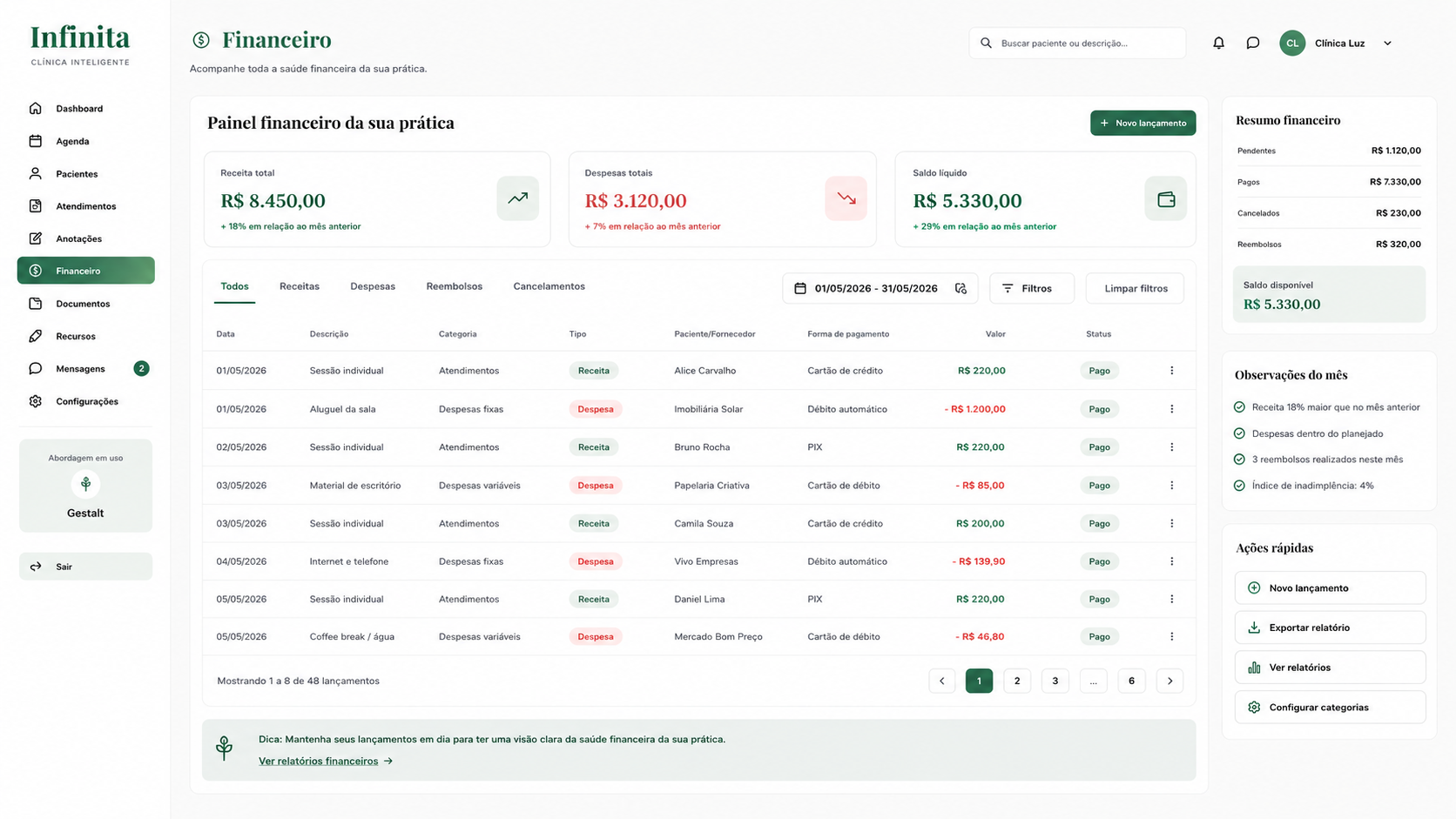Click Ver relatórios quick action
Screen dimensions: 1456x819
pyautogui.click(x=1330, y=668)
